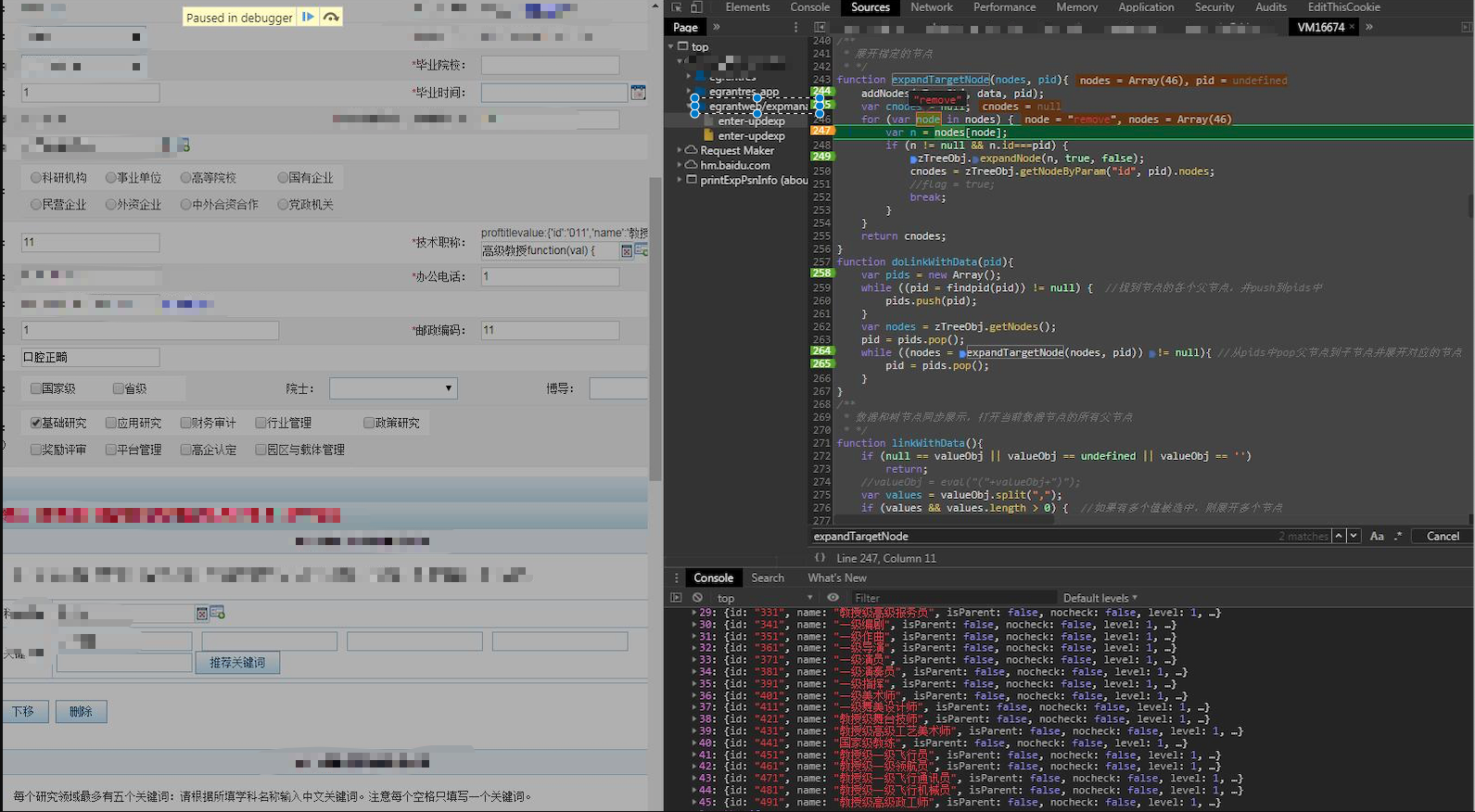
Task: Open calendar picker next to 毕业时间
Action: (x=638, y=93)
